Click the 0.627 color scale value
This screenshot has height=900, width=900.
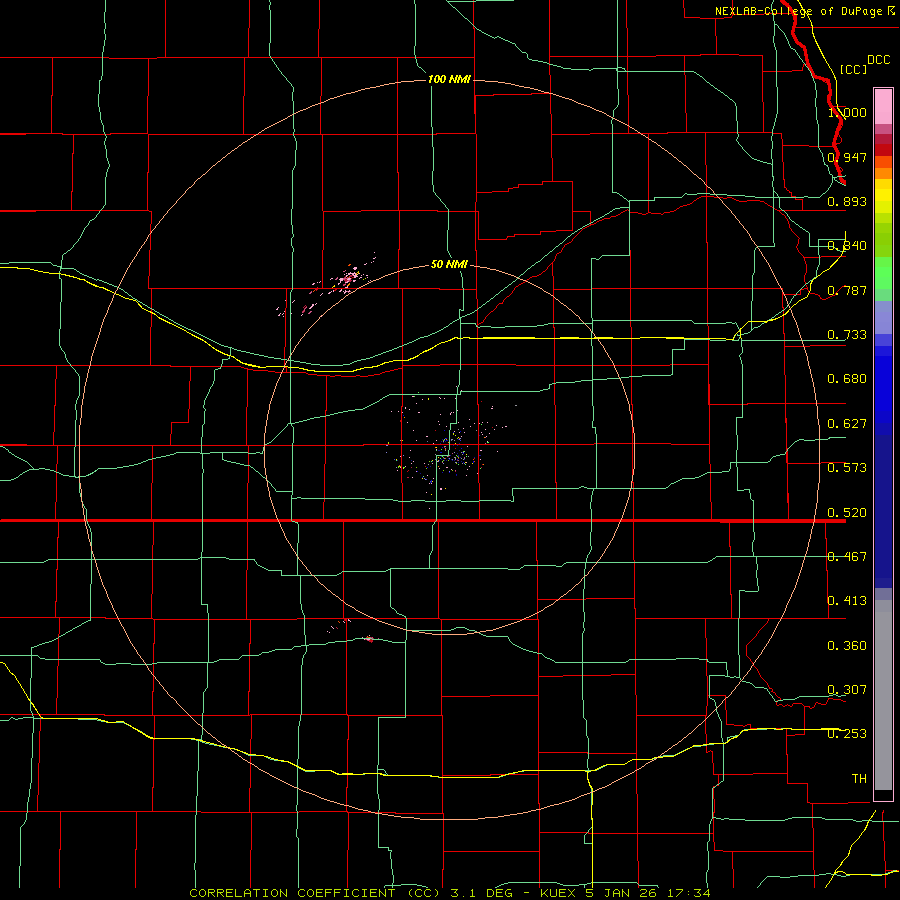[x=847, y=424]
